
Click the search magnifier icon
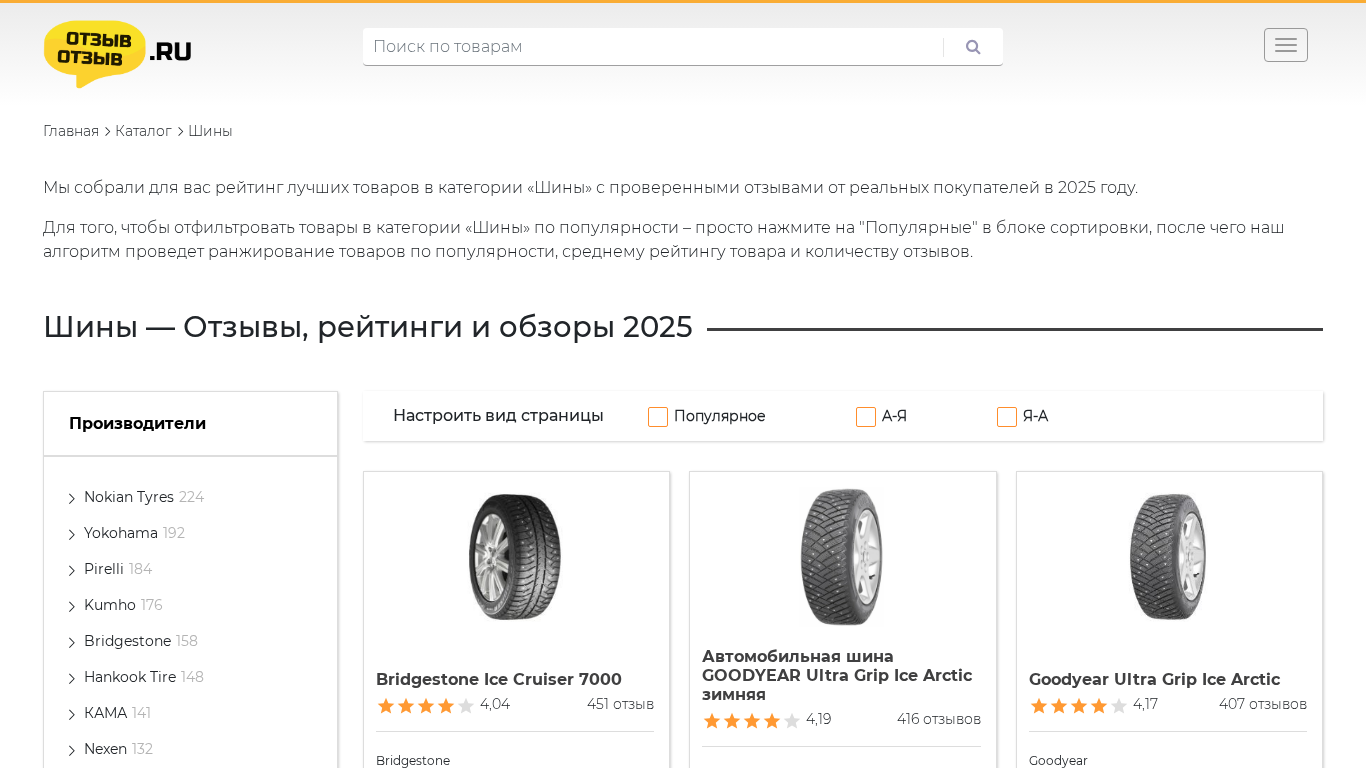[x=973, y=47]
